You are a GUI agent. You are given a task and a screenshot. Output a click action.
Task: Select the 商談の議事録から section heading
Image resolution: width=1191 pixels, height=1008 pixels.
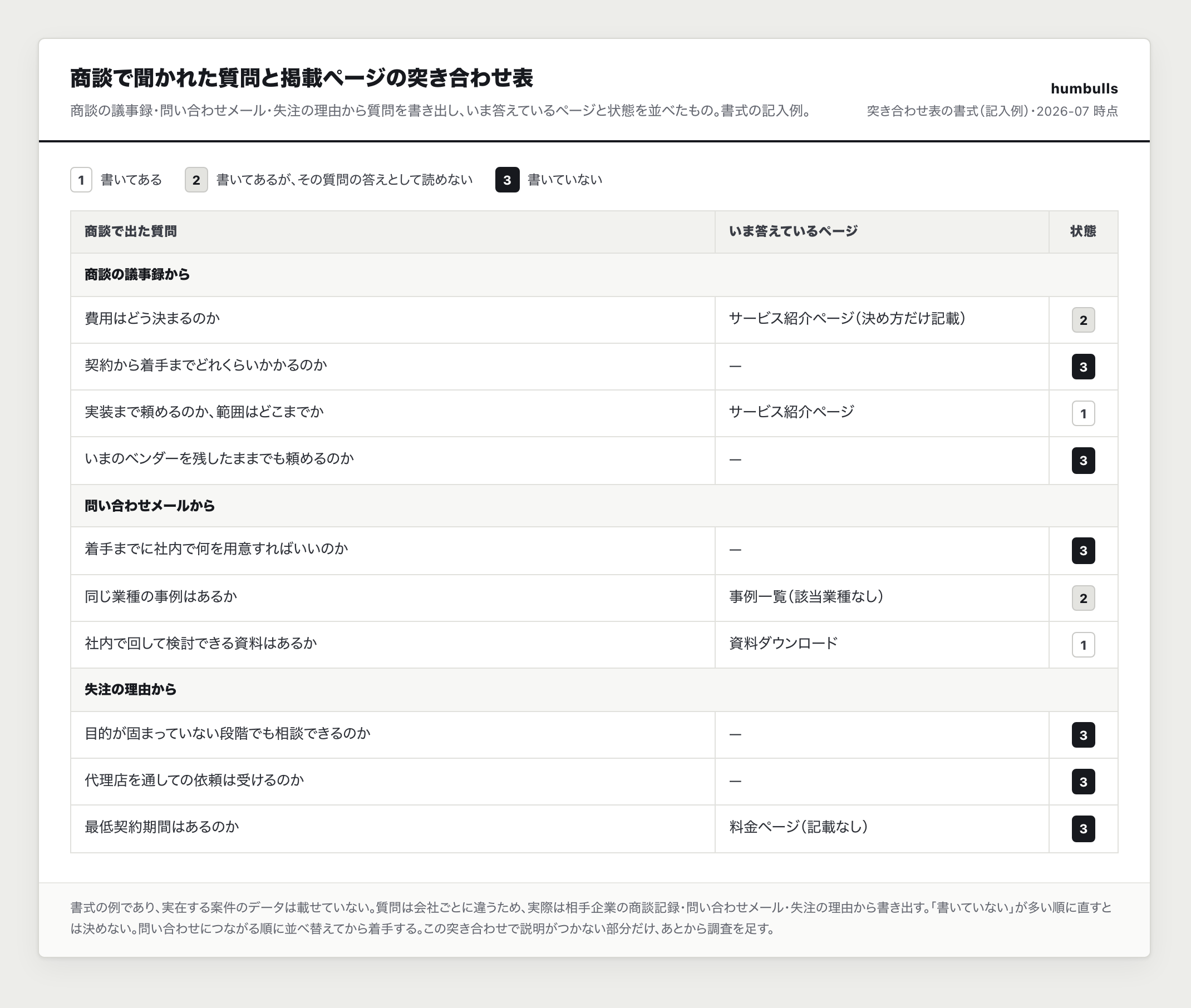point(137,275)
